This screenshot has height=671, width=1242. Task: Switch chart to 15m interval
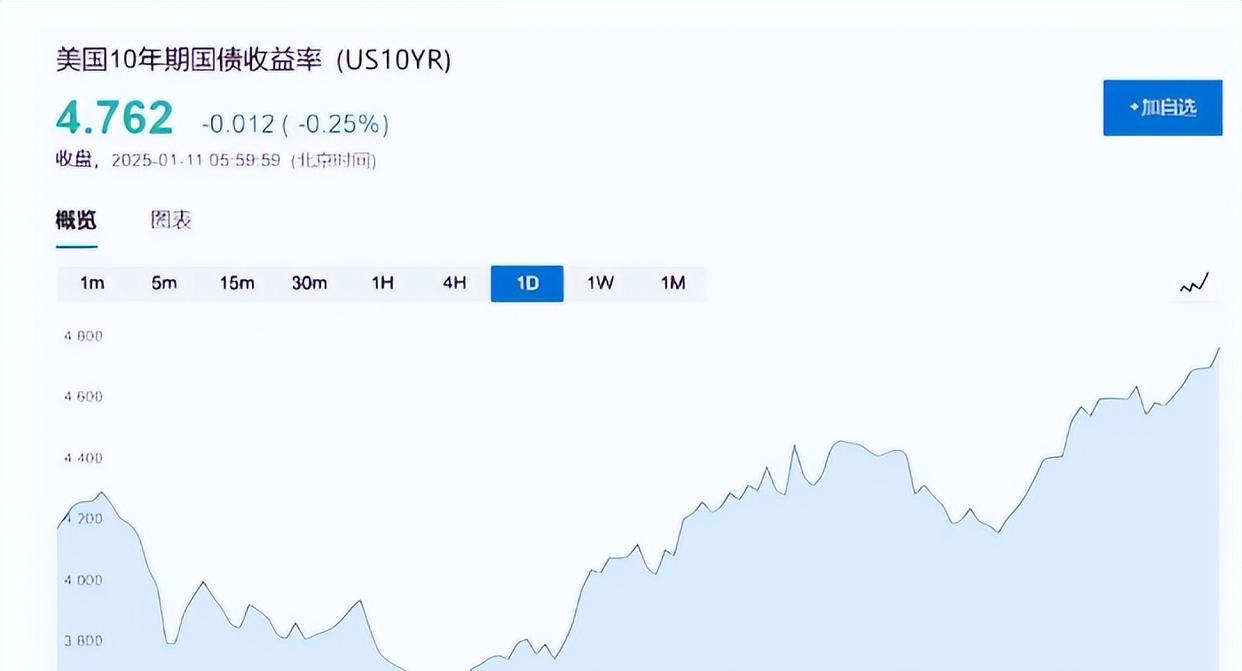click(237, 283)
